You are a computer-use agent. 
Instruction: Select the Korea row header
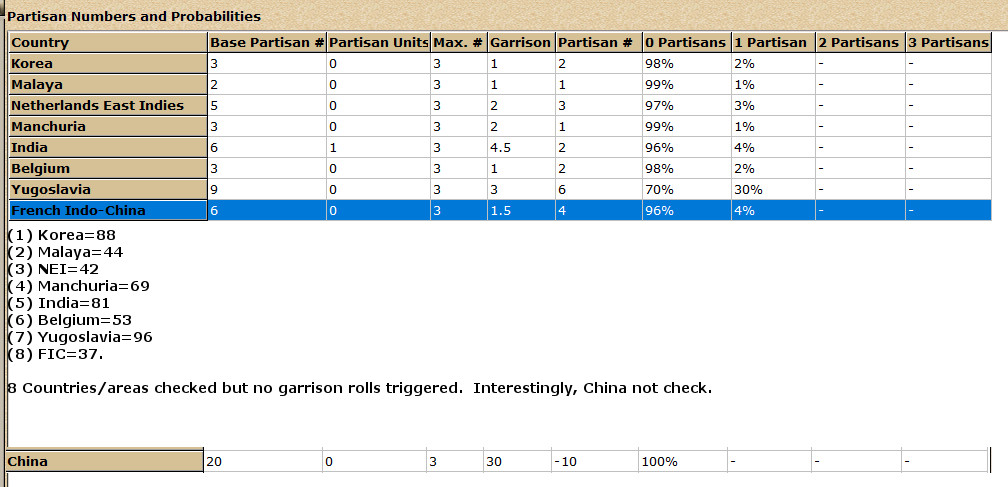pos(108,64)
